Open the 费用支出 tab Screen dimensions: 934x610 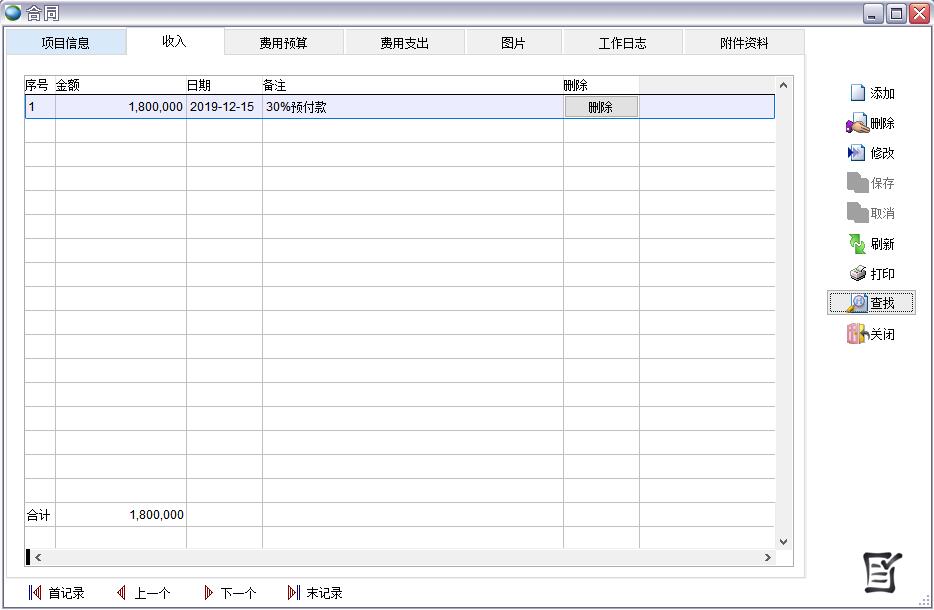pyautogui.click(x=404, y=43)
